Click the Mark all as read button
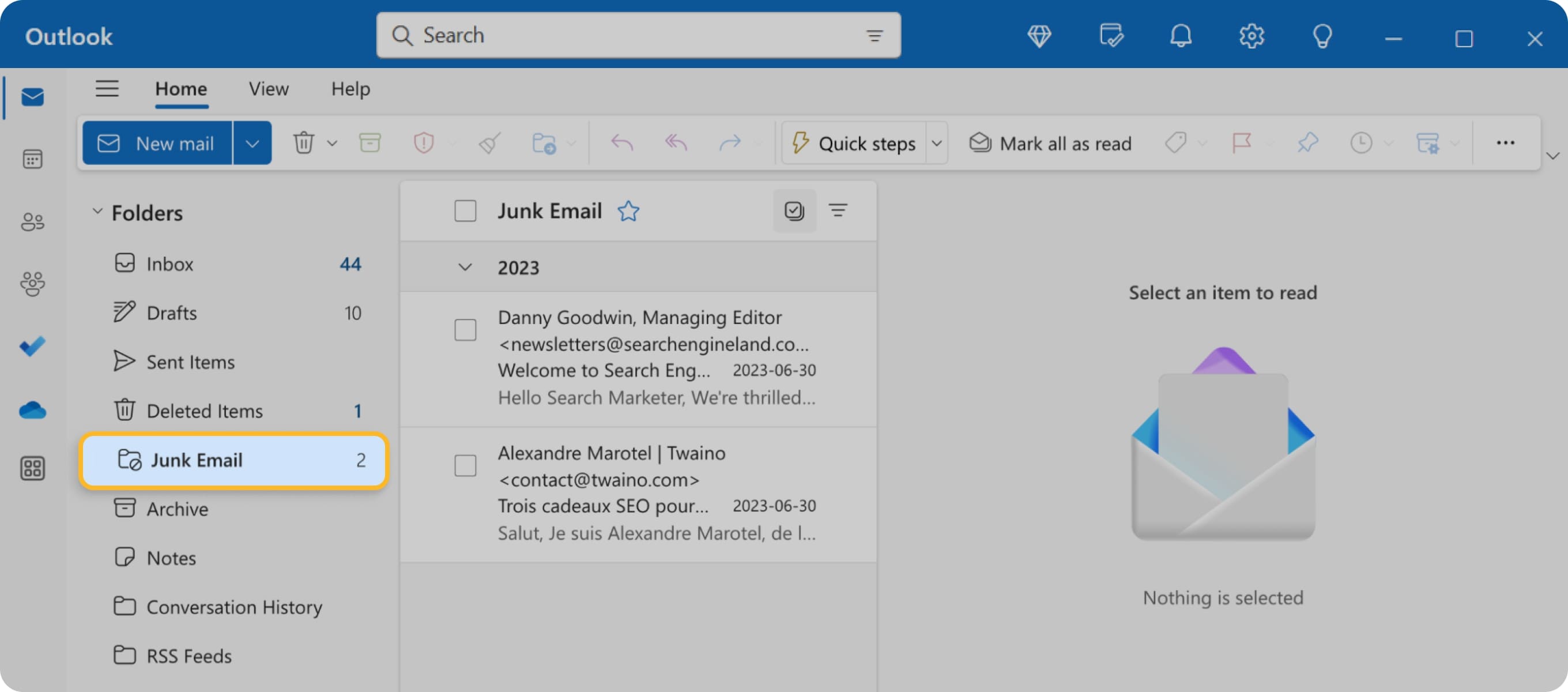The width and height of the screenshot is (1568, 692). tap(1050, 142)
